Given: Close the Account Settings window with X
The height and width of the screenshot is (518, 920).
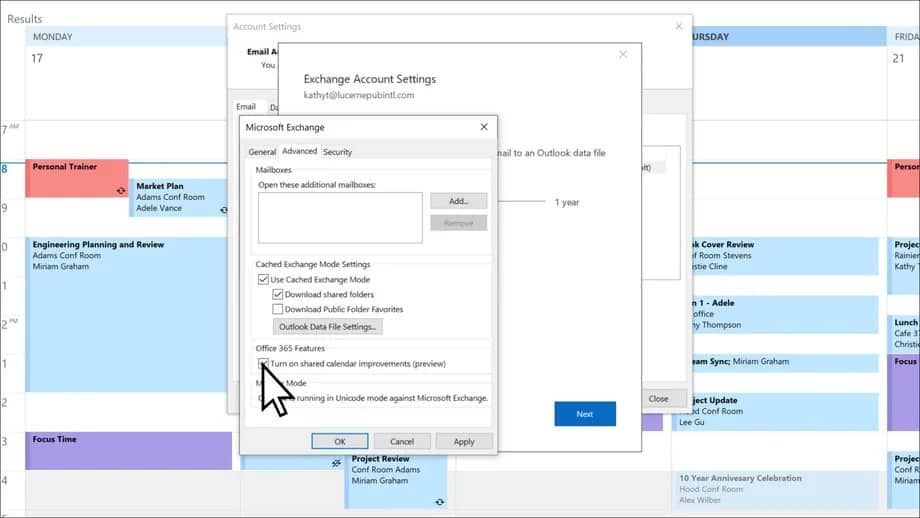Looking at the screenshot, I should pyautogui.click(x=679, y=26).
